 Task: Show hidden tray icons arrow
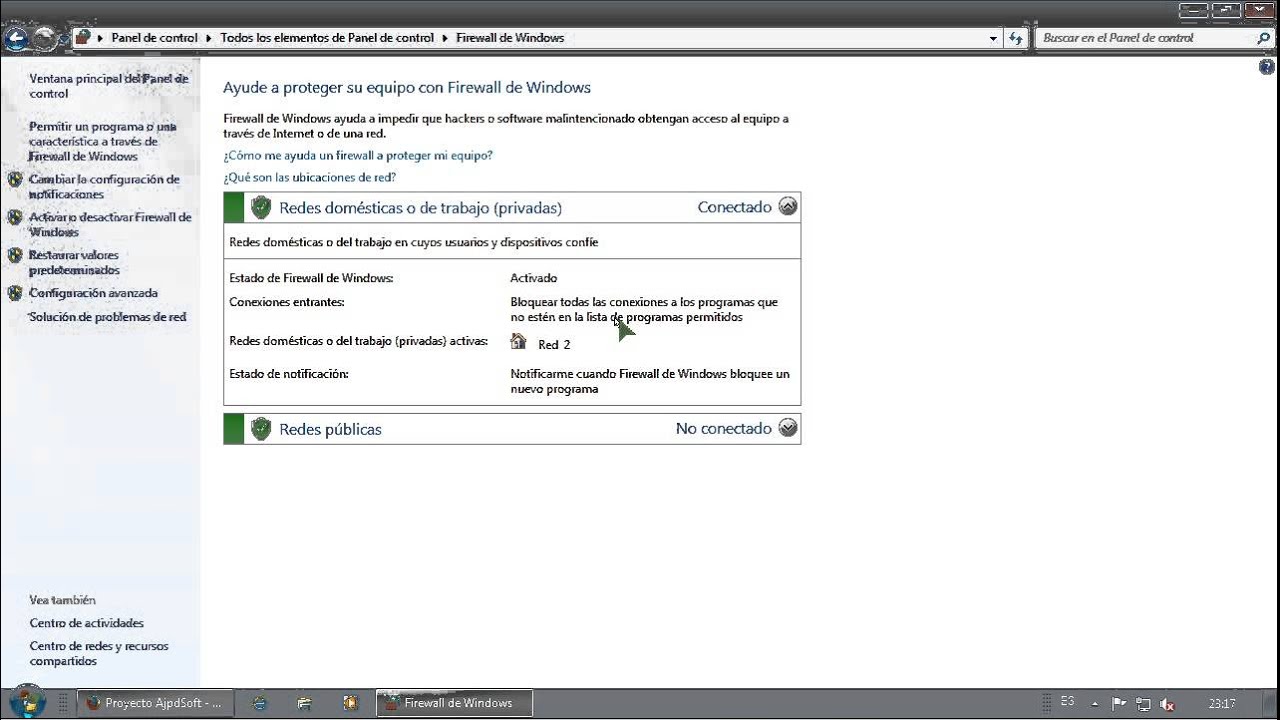coord(1095,704)
